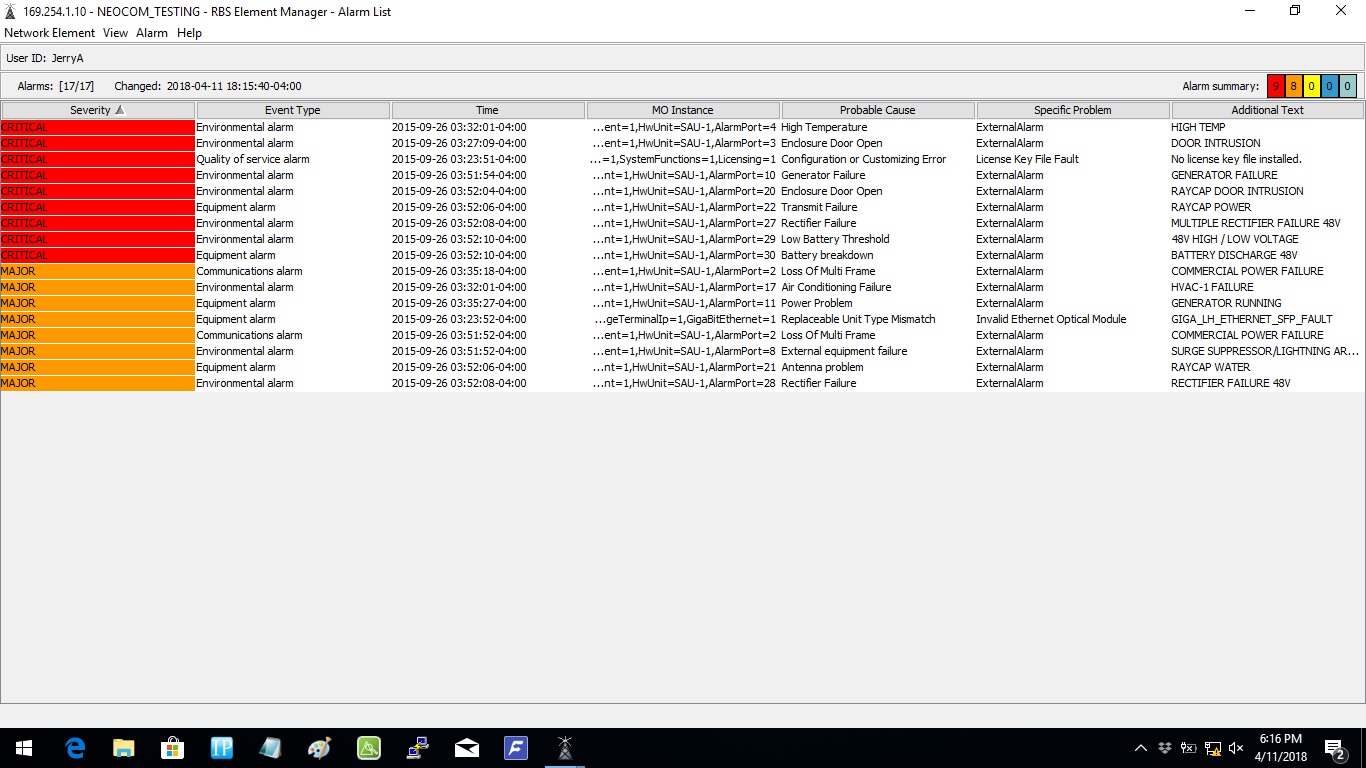
Task: Select the RBS Element Manager antenna taskbar icon
Action: (x=565, y=748)
